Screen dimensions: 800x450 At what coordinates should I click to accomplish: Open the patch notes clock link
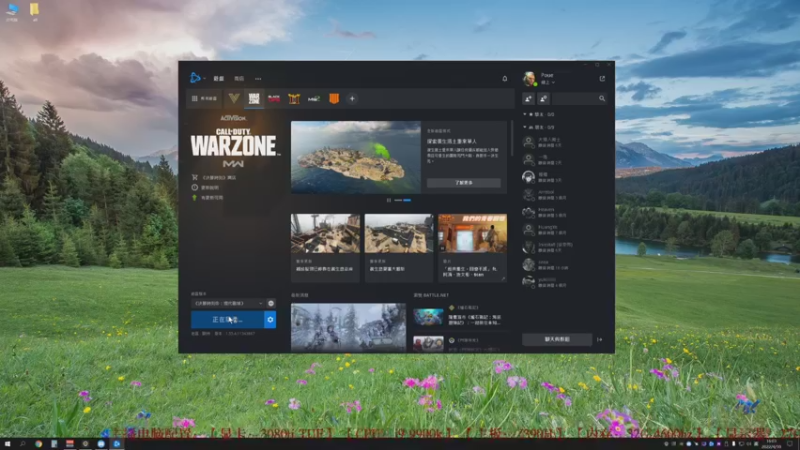205,187
